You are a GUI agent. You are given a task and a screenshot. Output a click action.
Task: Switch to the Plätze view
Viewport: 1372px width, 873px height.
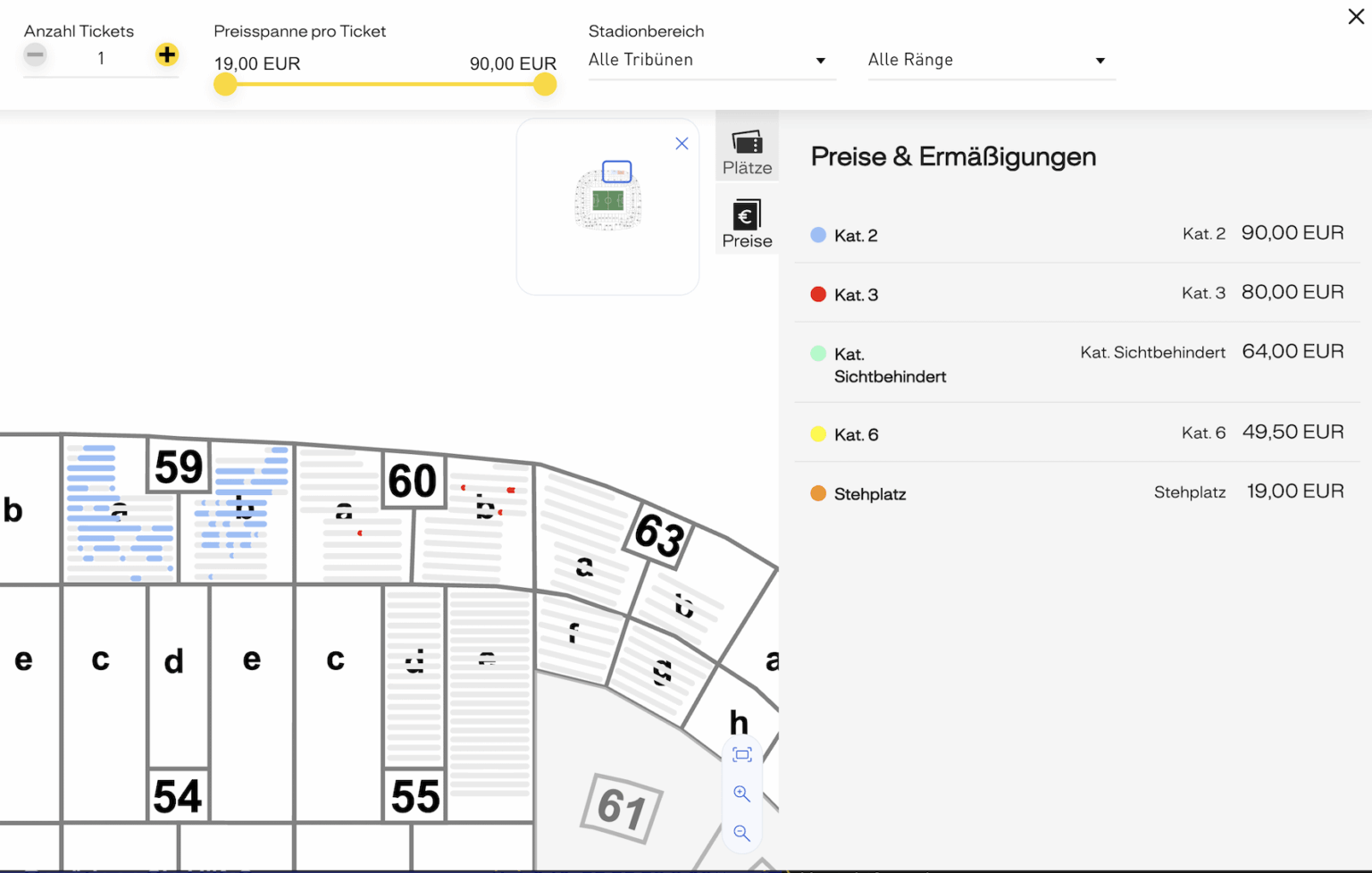[x=747, y=147]
